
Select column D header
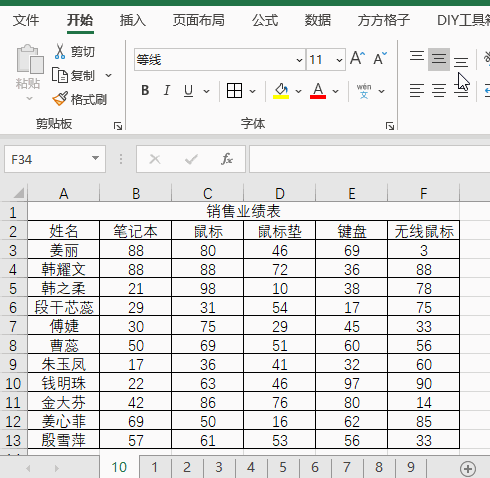point(280,193)
